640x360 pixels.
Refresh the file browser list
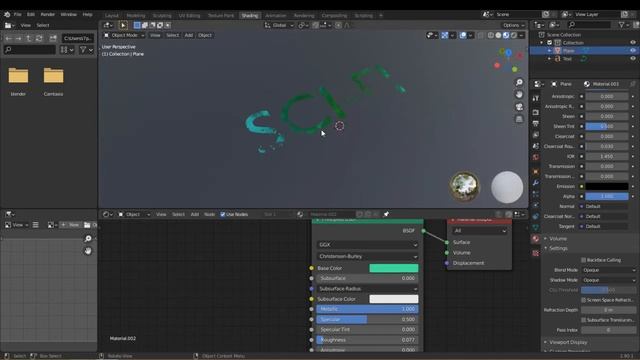(39, 38)
